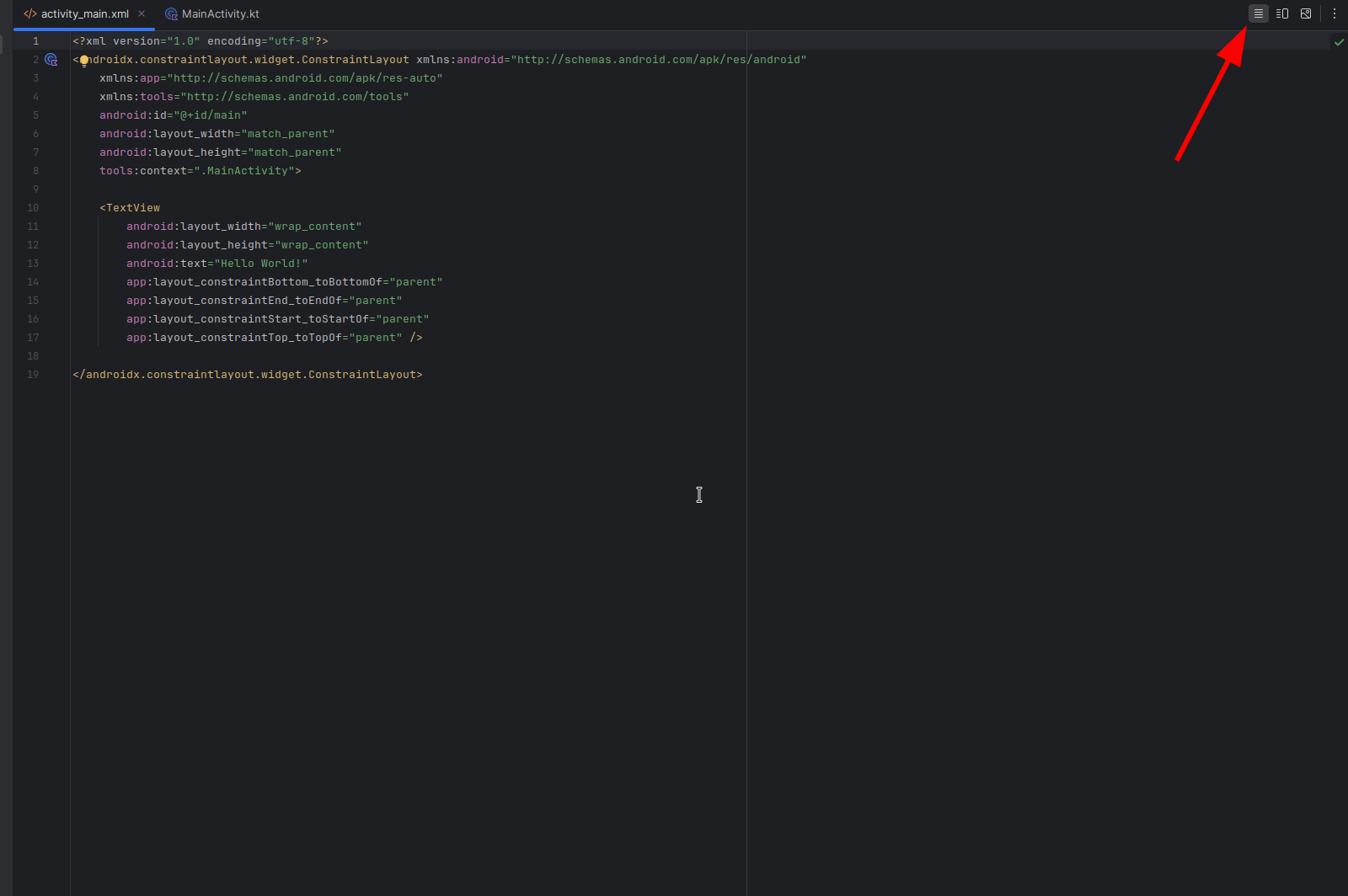Click line number 10 in the gutter
This screenshot has width=1348, height=896.
click(x=33, y=208)
